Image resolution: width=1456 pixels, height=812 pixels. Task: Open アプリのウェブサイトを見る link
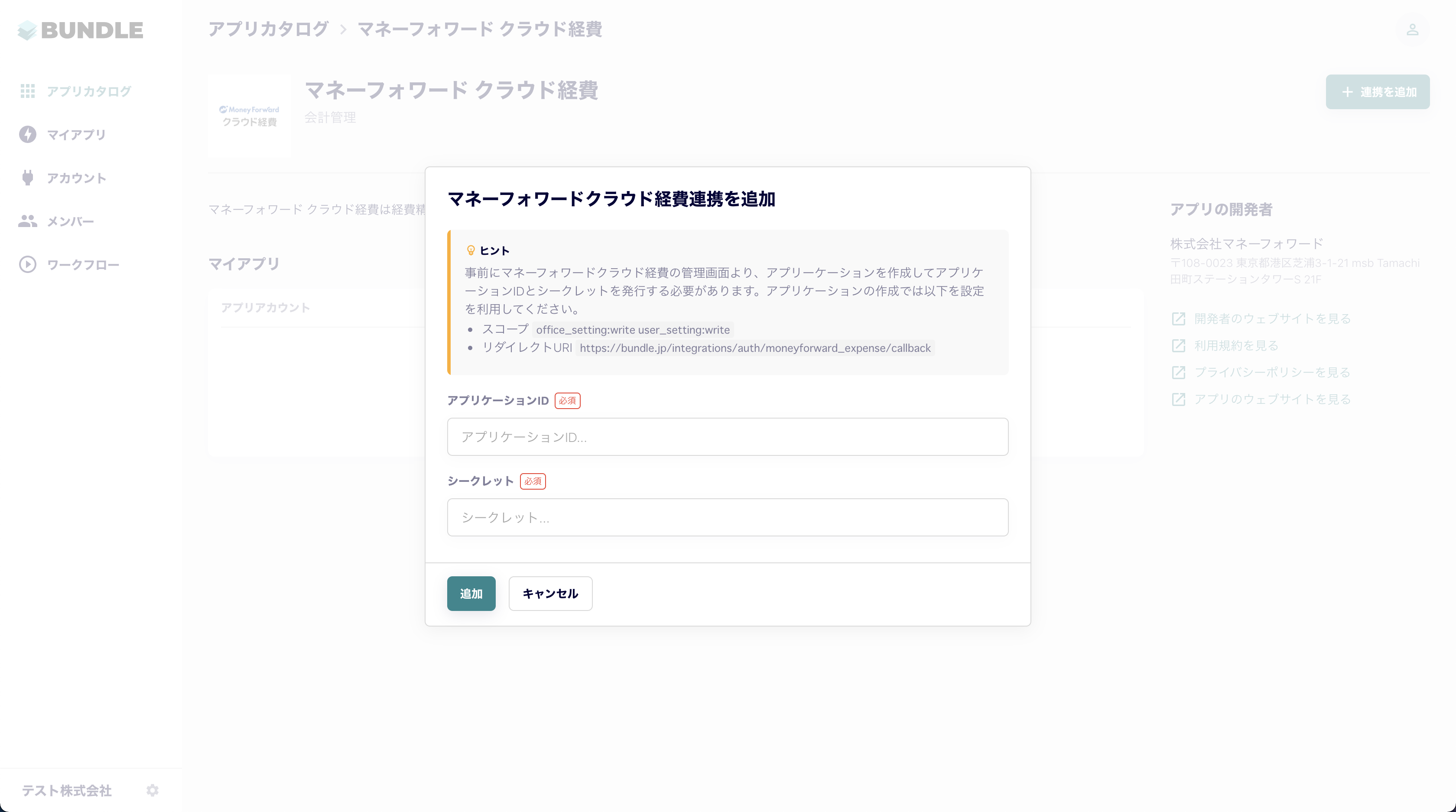[1272, 399]
